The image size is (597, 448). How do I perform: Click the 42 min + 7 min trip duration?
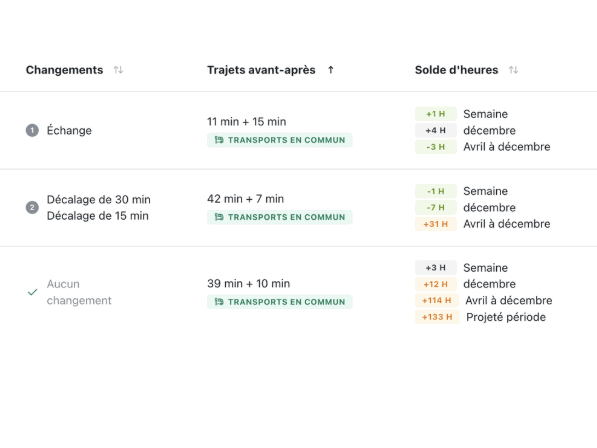click(x=246, y=199)
